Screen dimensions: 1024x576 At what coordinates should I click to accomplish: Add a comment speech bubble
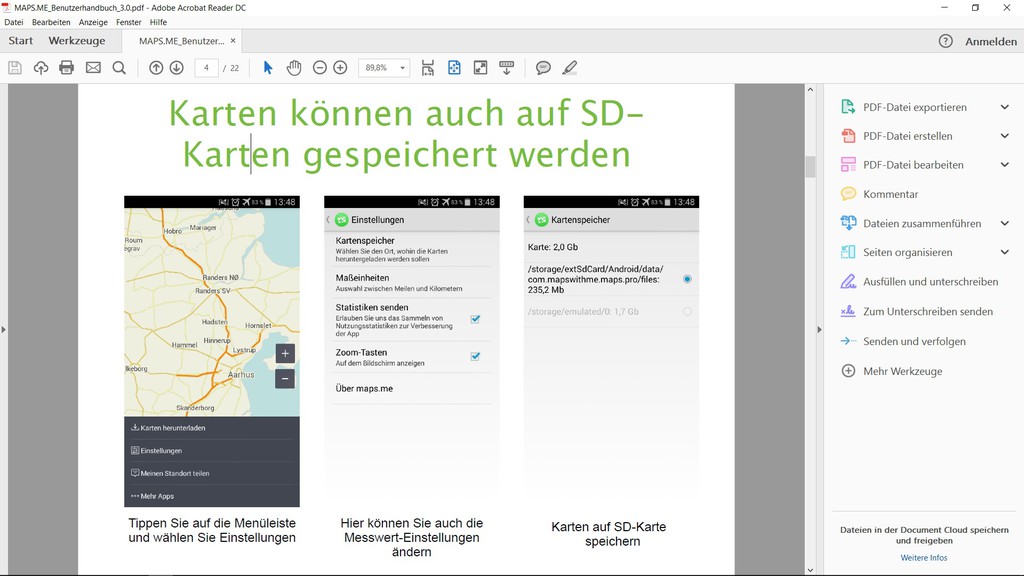[x=543, y=67]
